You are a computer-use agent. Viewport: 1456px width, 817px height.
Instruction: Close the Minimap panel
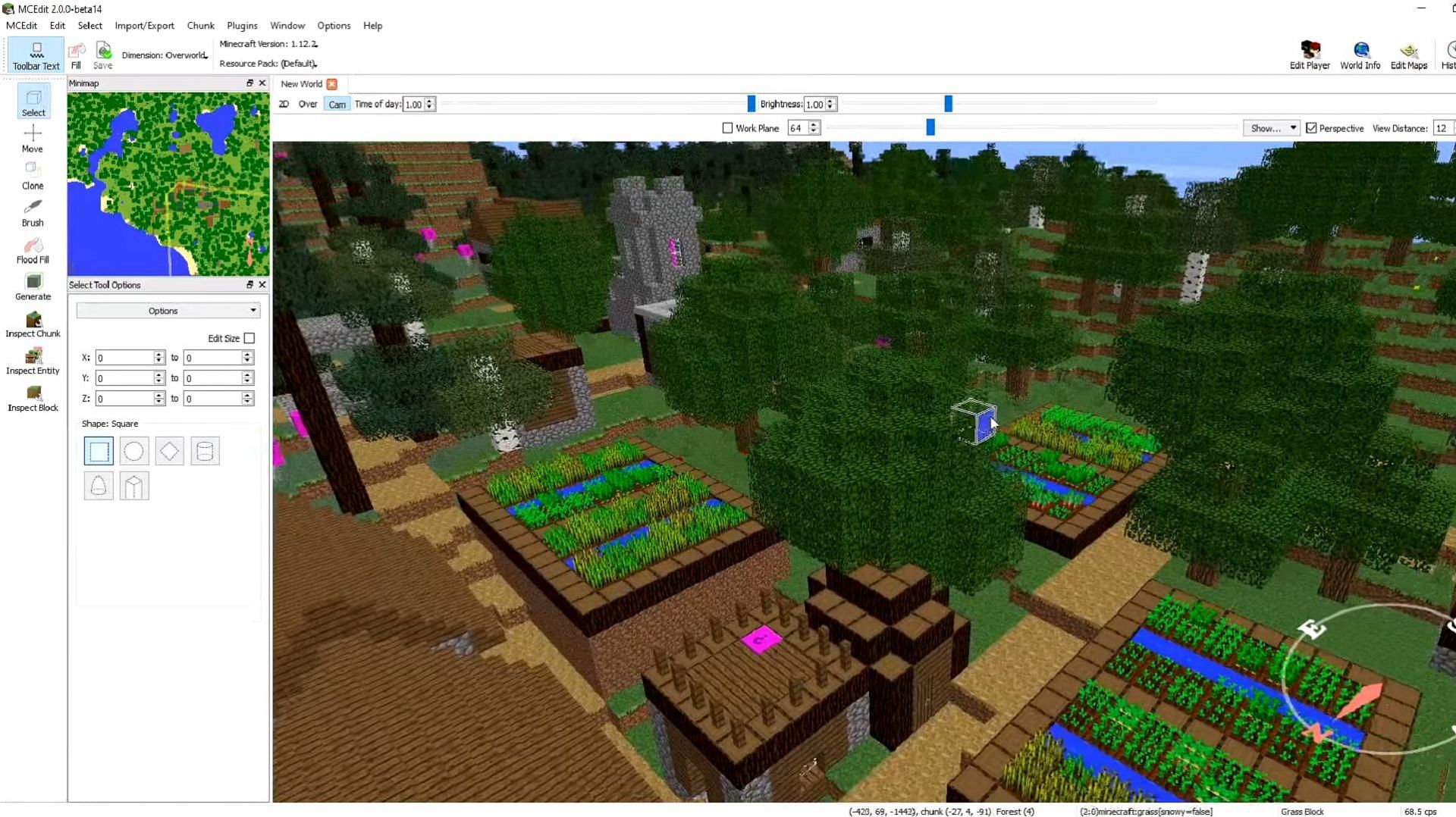click(262, 83)
